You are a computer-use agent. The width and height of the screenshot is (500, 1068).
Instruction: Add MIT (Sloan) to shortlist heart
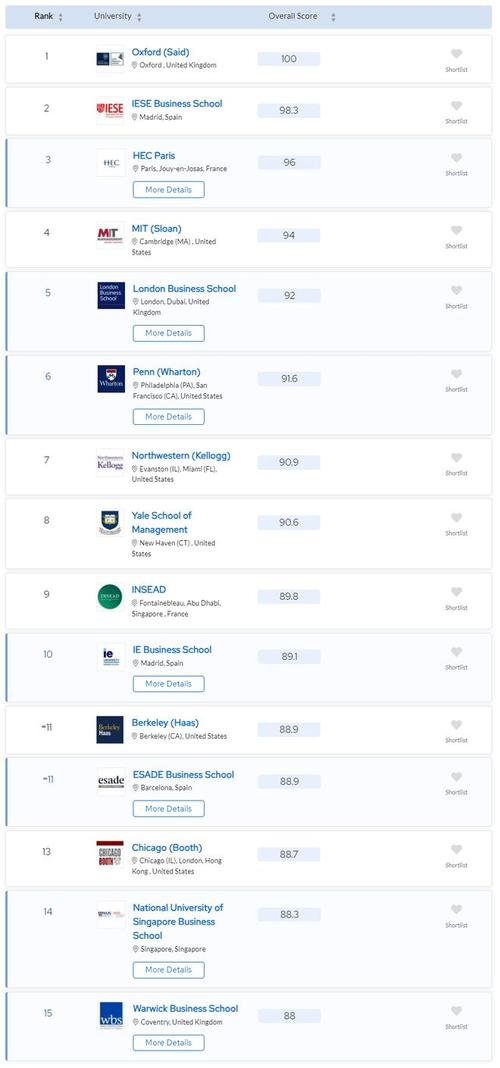[456, 230]
